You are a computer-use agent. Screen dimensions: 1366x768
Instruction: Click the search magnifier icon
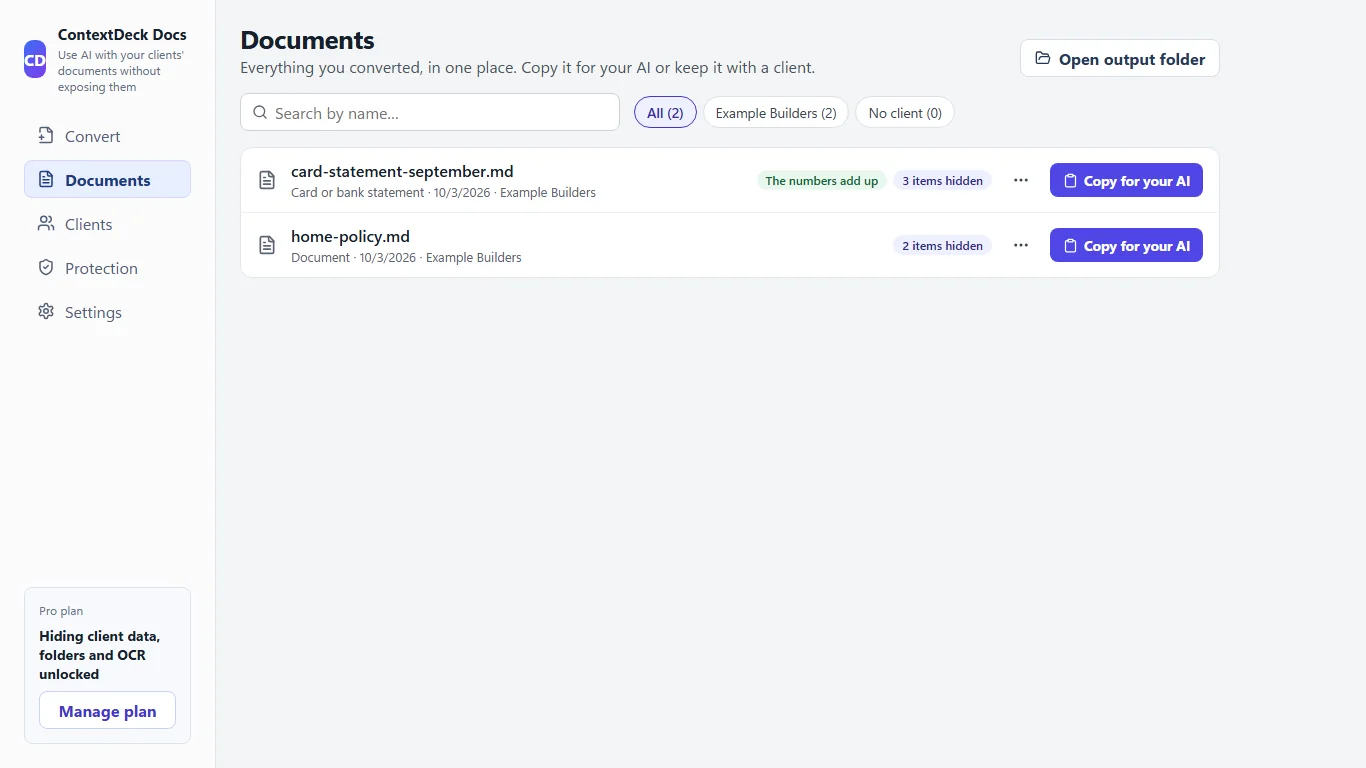point(260,113)
